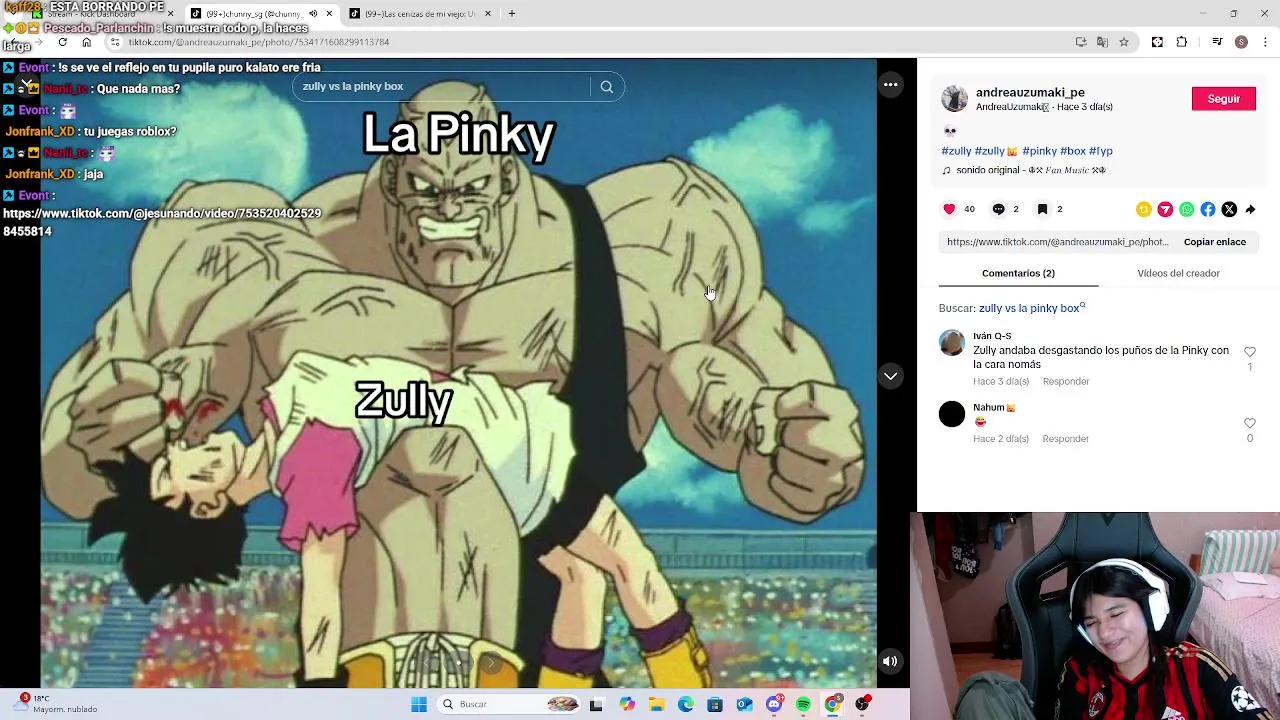Open comments via the speech bubble icon
The width and height of the screenshot is (1280, 720).
click(x=998, y=209)
